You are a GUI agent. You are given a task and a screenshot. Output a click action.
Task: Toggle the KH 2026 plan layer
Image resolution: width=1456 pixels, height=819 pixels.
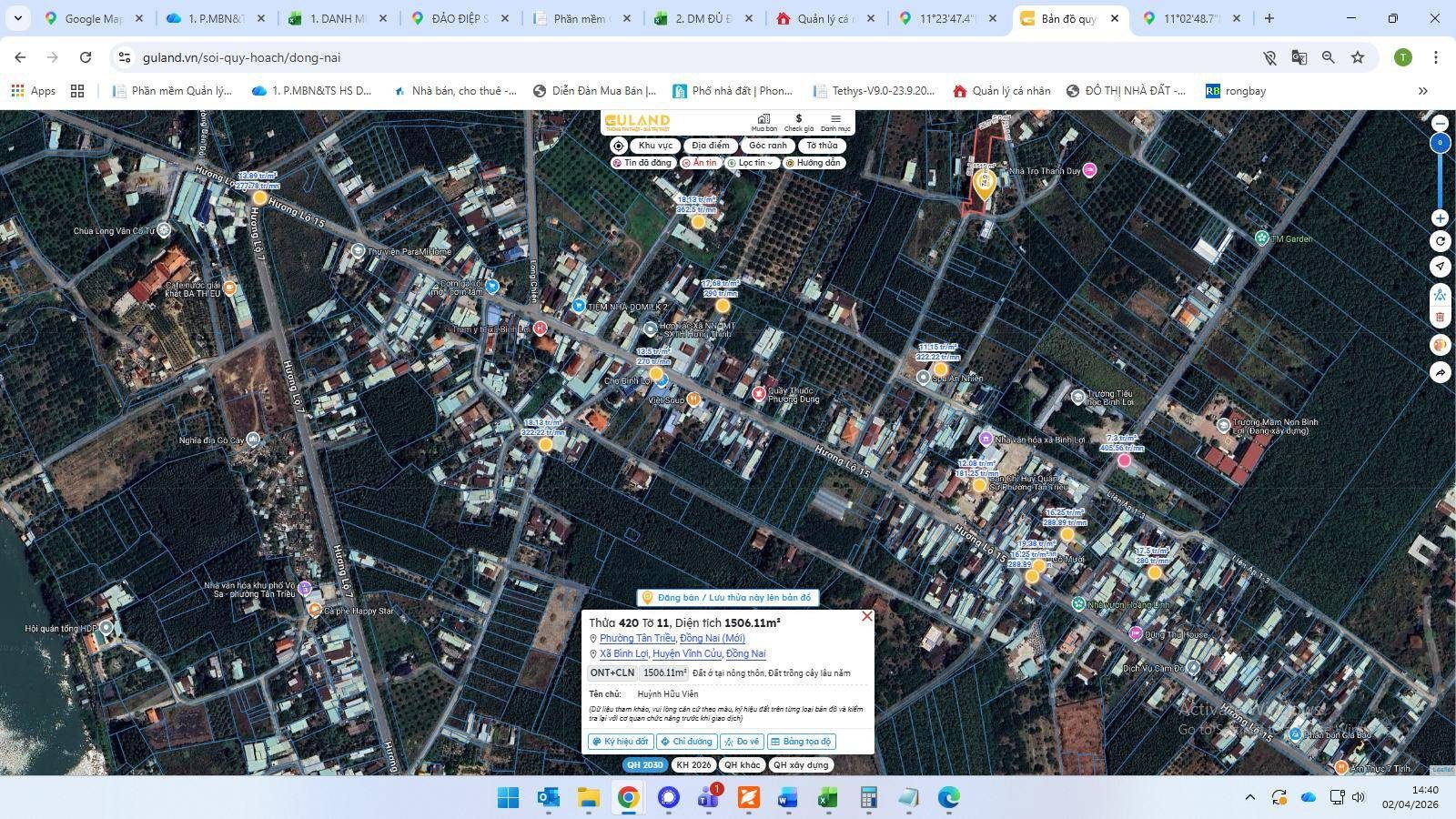(x=693, y=765)
